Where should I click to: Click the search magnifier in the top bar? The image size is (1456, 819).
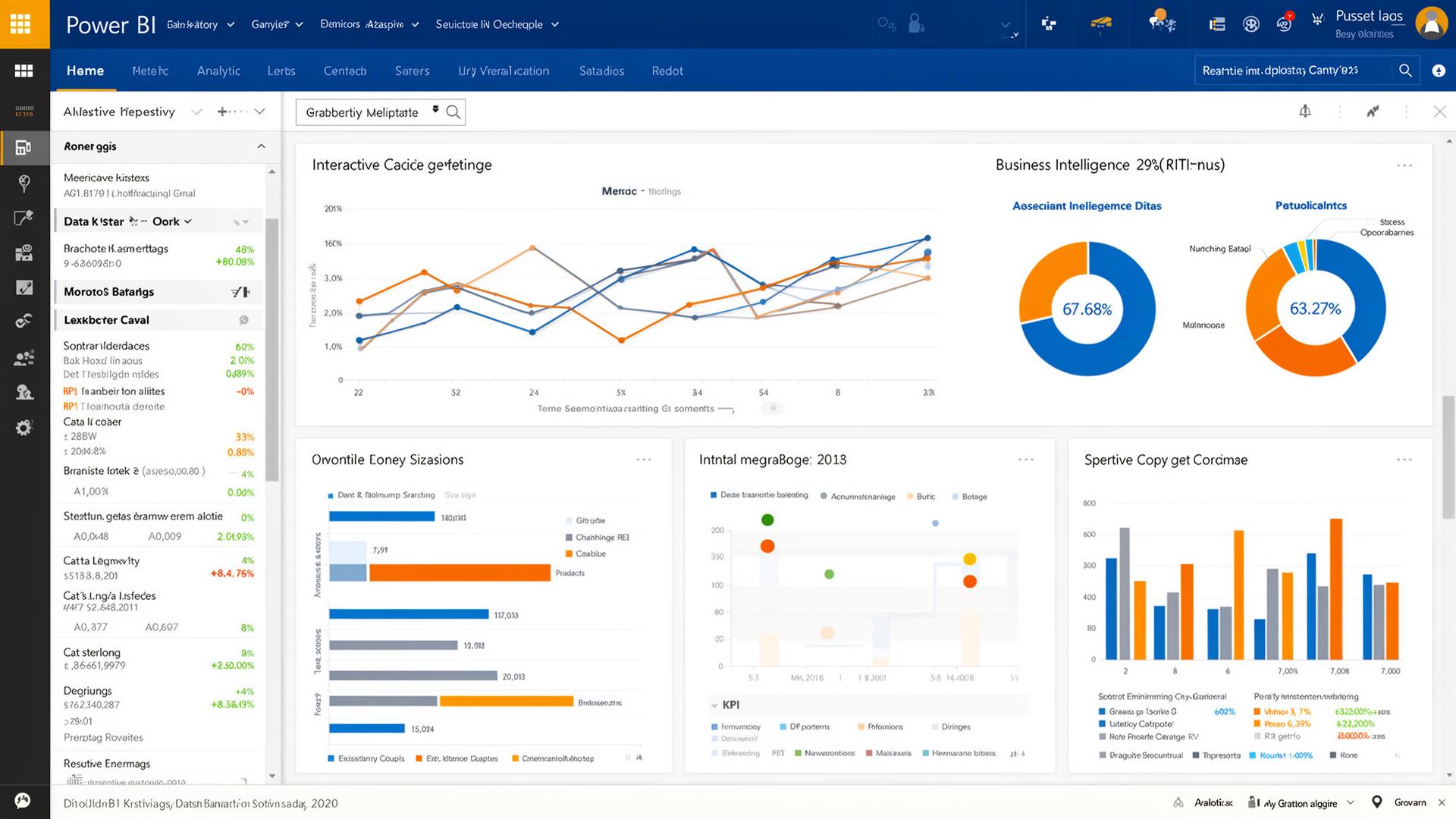[x=1406, y=70]
